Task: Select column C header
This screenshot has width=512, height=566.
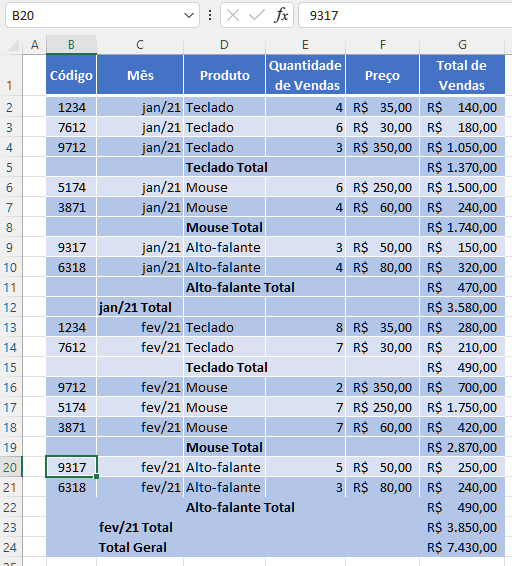Action: (x=140, y=45)
